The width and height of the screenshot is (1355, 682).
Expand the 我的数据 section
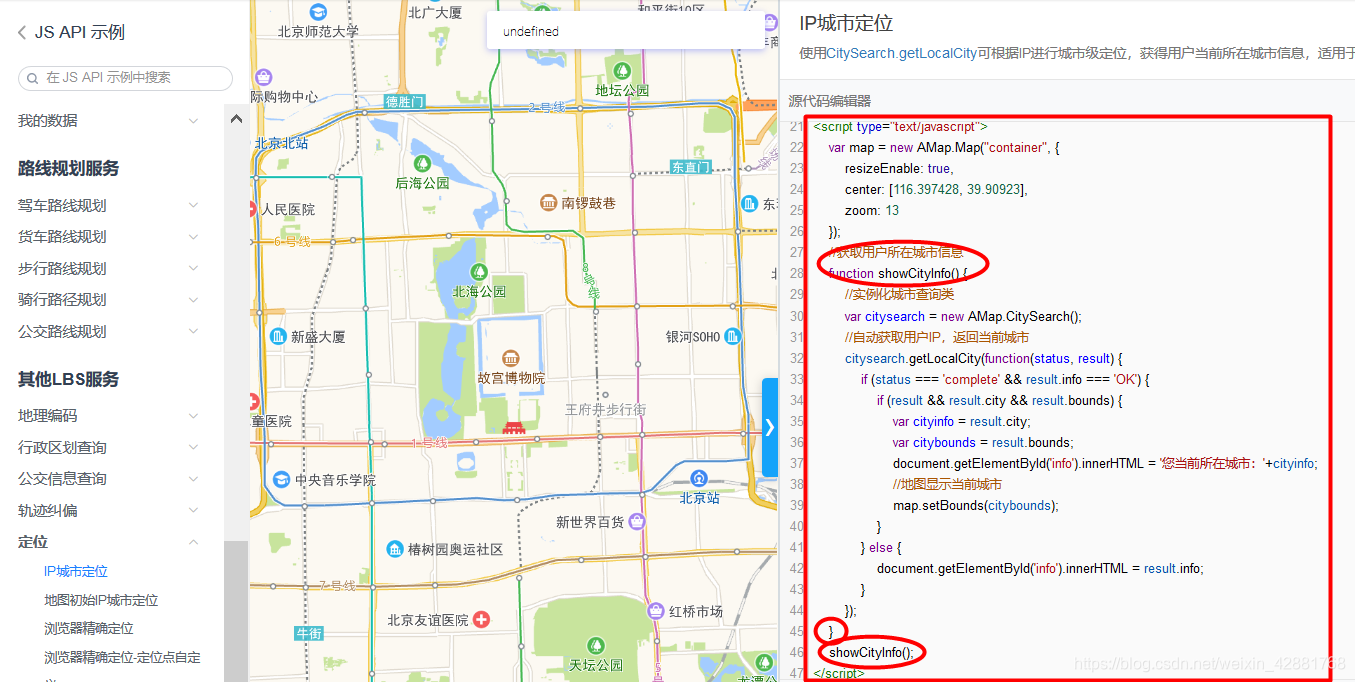point(193,121)
